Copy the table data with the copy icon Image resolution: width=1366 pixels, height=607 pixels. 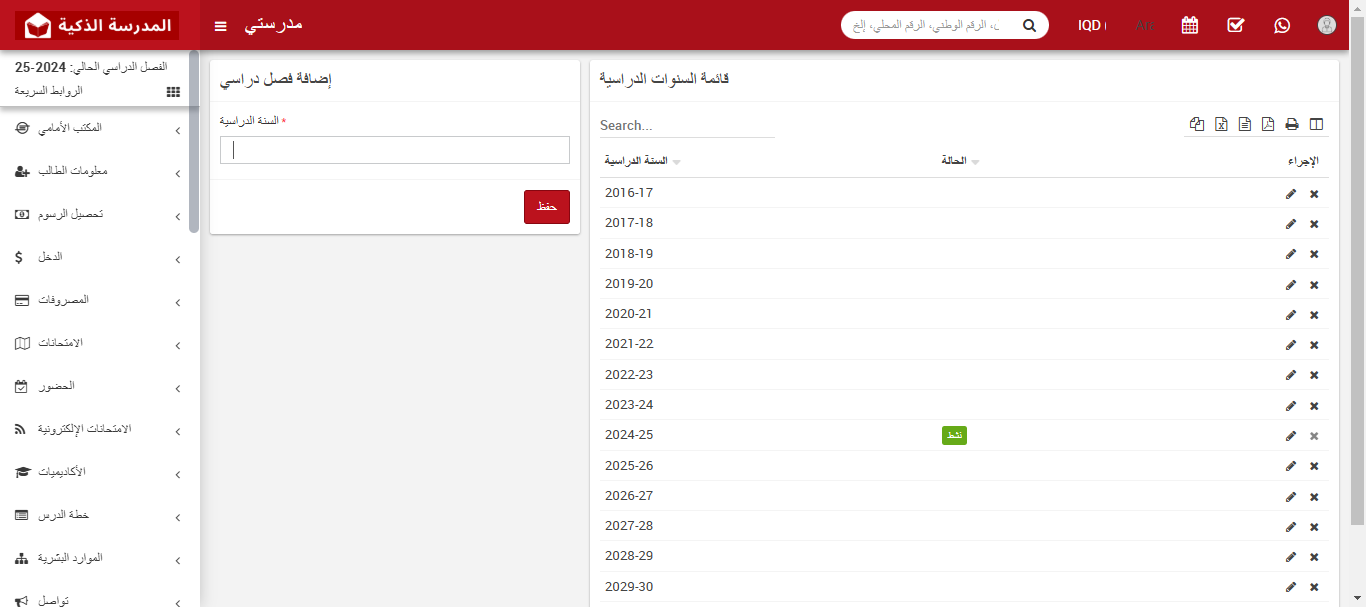tap(1197, 124)
